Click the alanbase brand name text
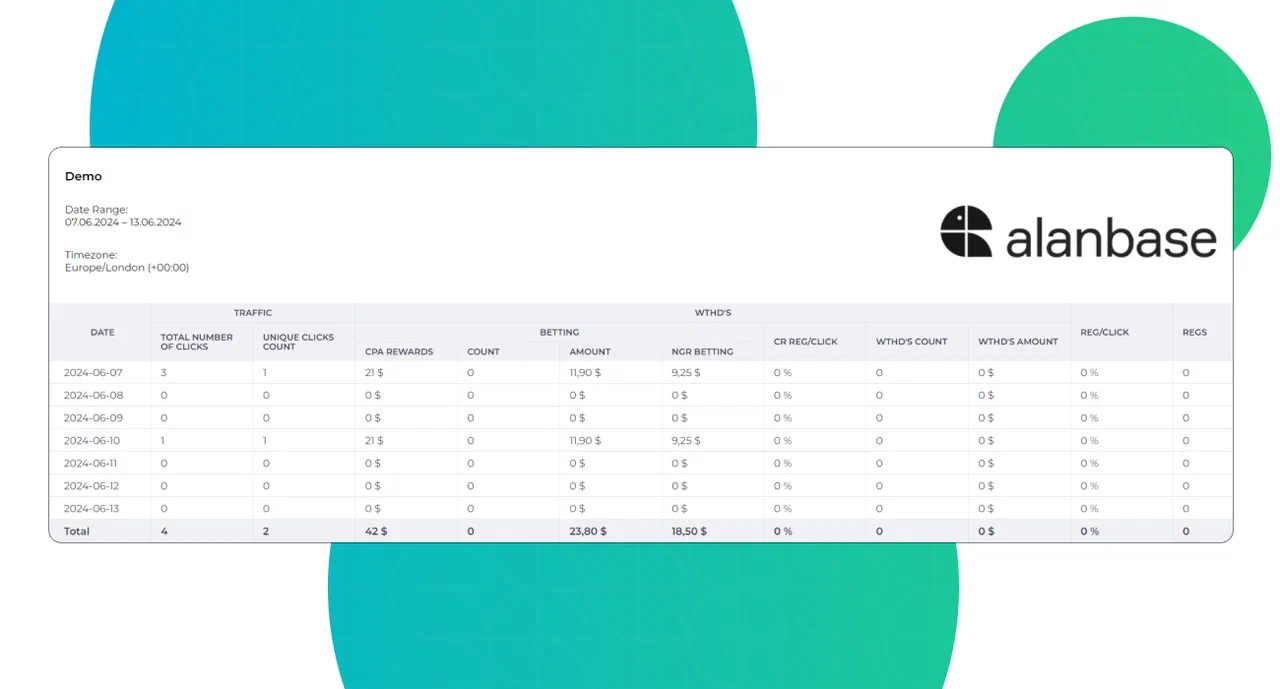The image size is (1280, 689). (1110, 240)
